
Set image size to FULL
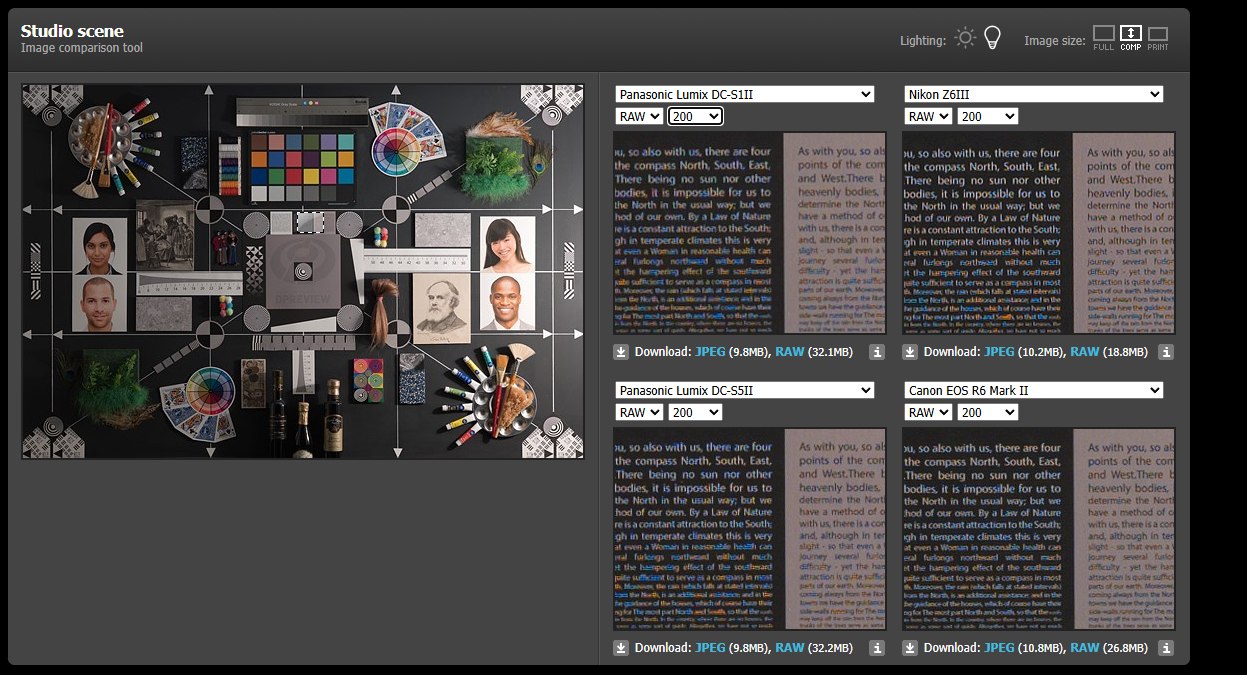1103,38
